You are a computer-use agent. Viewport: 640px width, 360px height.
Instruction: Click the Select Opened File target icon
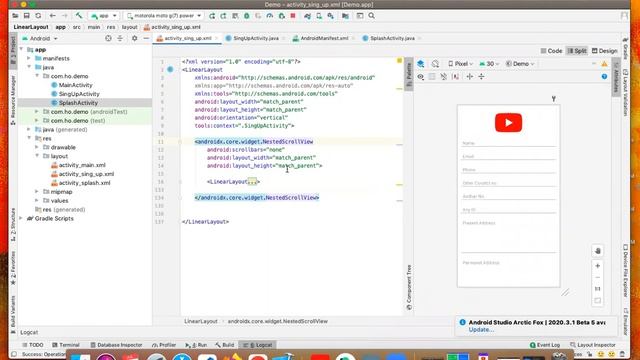[x=108, y=38]
